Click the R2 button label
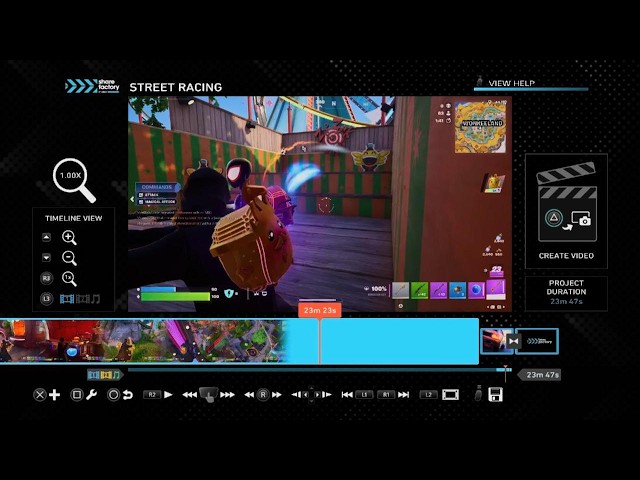This screenshot has height=480, width=640. 152,395
